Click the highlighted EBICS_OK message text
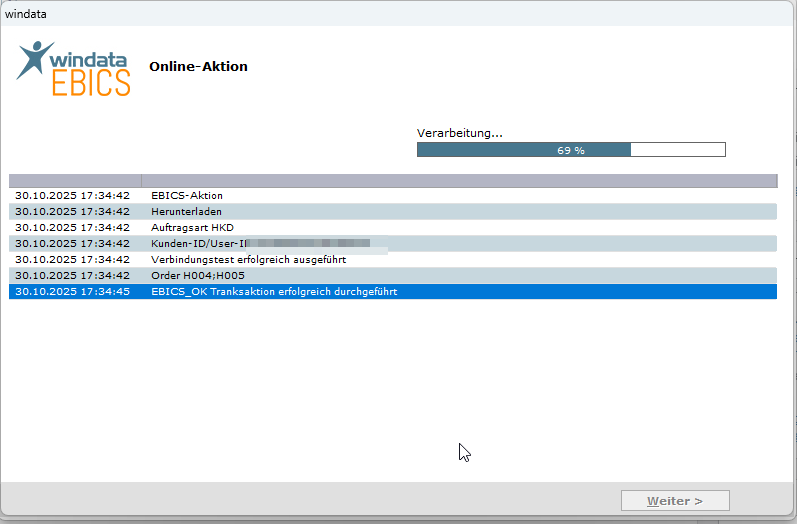 tap(274, 291)
